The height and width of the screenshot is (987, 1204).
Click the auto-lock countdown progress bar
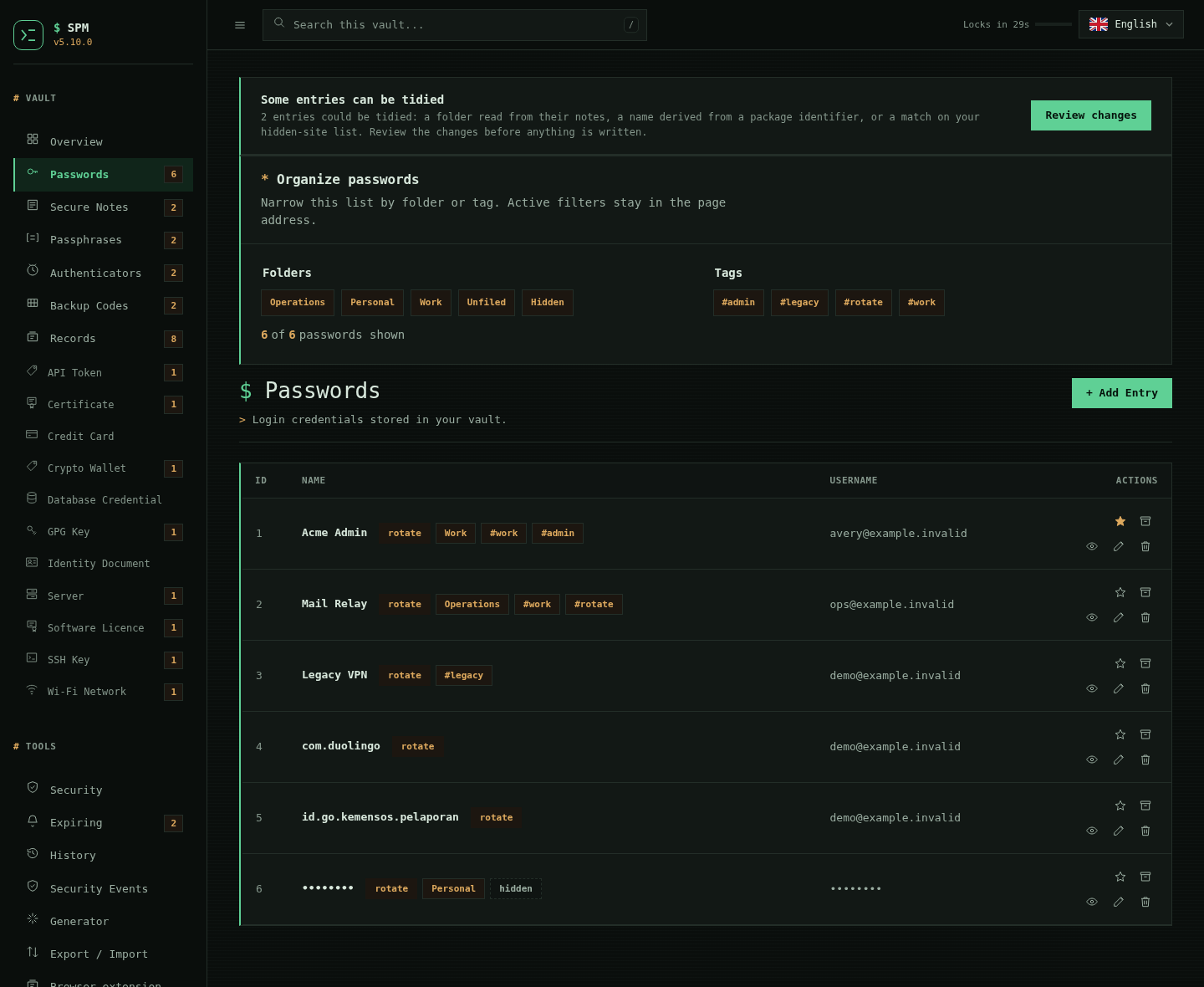[x=1053, y=24]
